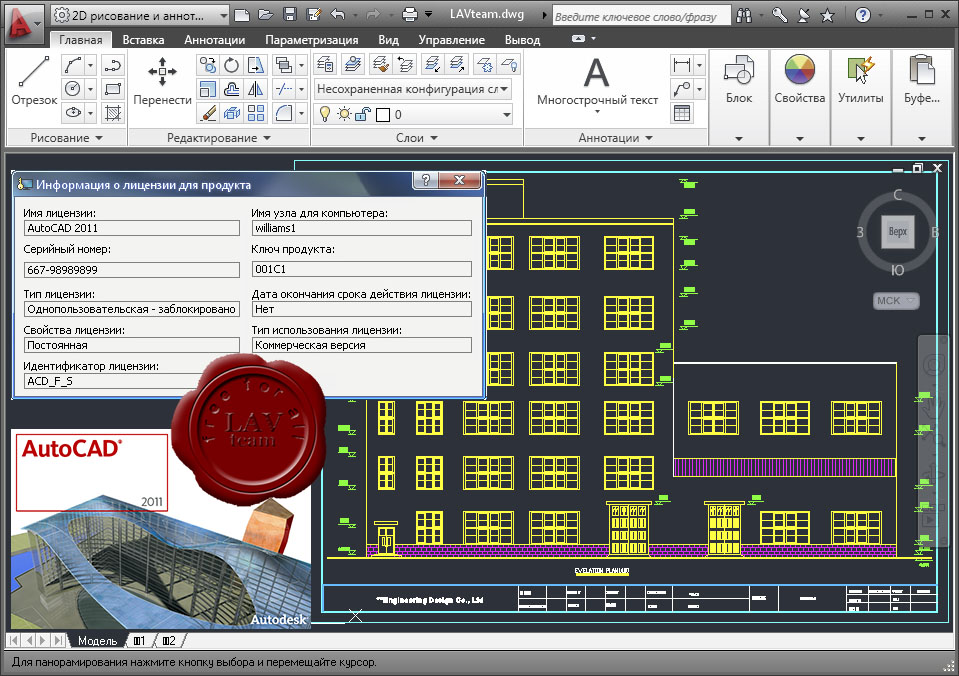Select the Ellipse drawing tool

[x=73, y=113]
